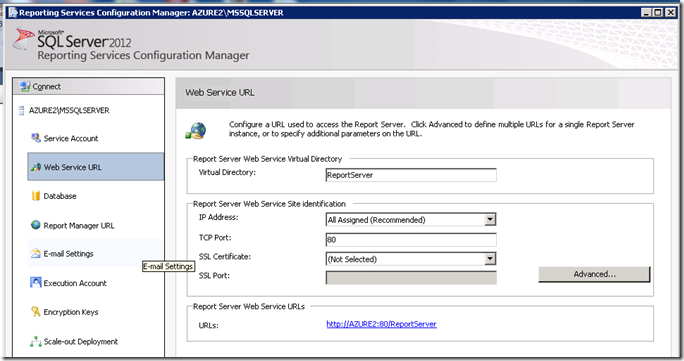The height and width of the screenshot is (361, 684).
Task: Click the Report Manager URL globe icon
Action: click(x=35, y=225)
